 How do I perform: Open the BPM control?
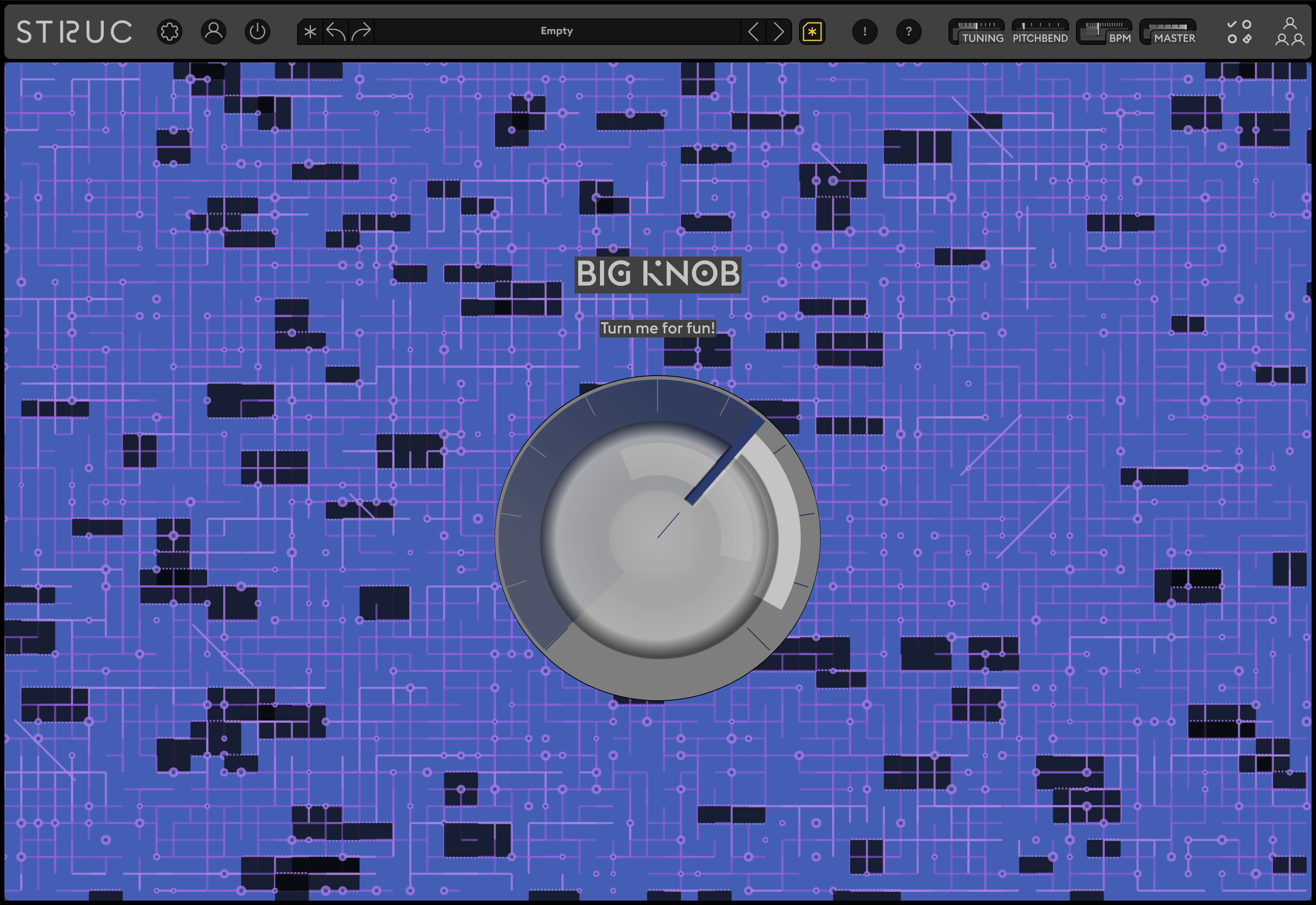[x=1105, y=32]
